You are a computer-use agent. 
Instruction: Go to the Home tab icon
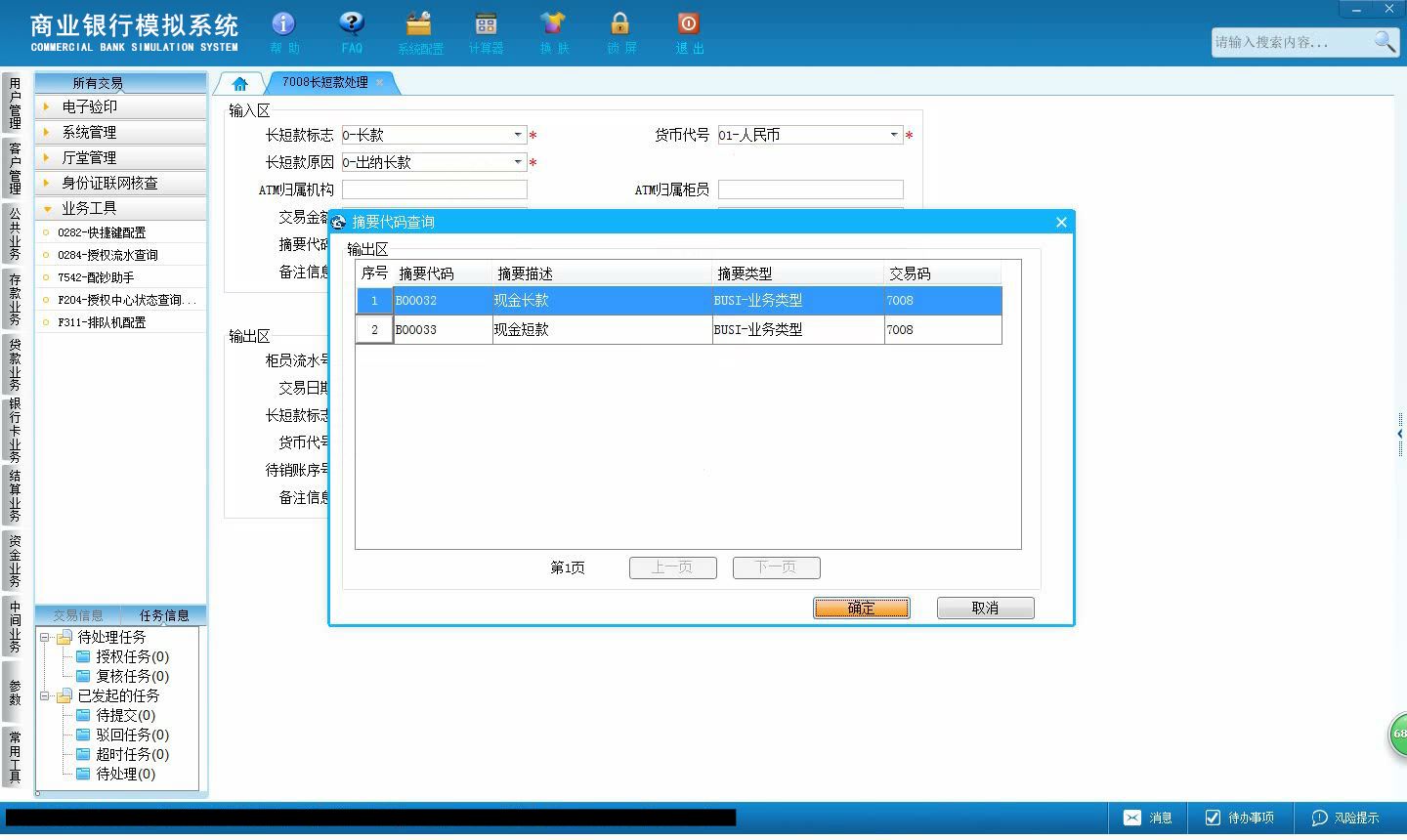pos(240,83)
